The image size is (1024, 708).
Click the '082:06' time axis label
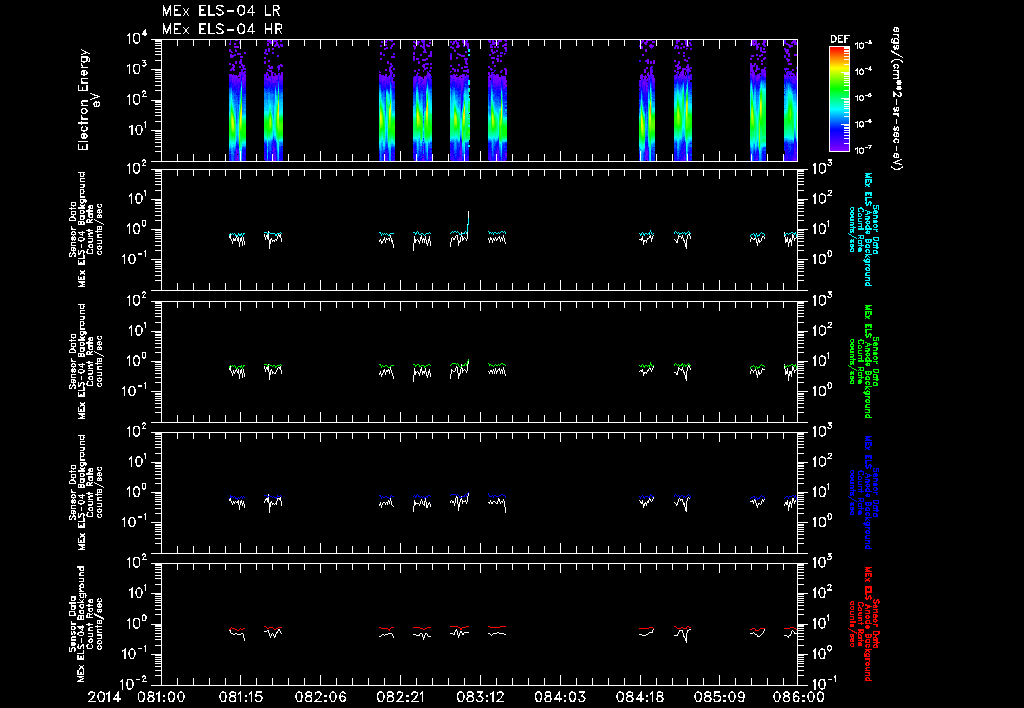(320, 698)
